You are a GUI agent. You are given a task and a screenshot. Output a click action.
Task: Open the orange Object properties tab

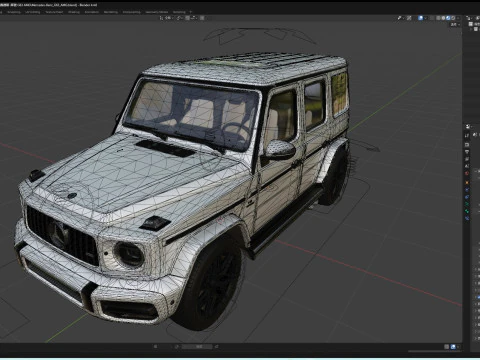point(467,183)
